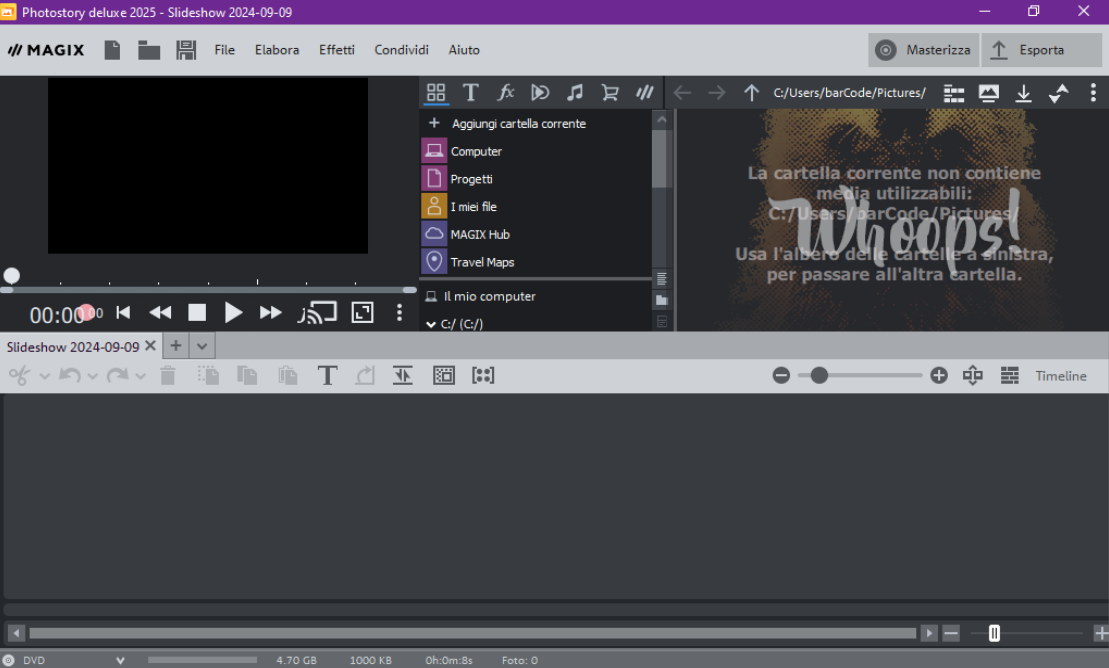The image size is (1109, 668).
Task: Select the Slideshow 2024-09-09 tab
Action: (x=72, y=347)
